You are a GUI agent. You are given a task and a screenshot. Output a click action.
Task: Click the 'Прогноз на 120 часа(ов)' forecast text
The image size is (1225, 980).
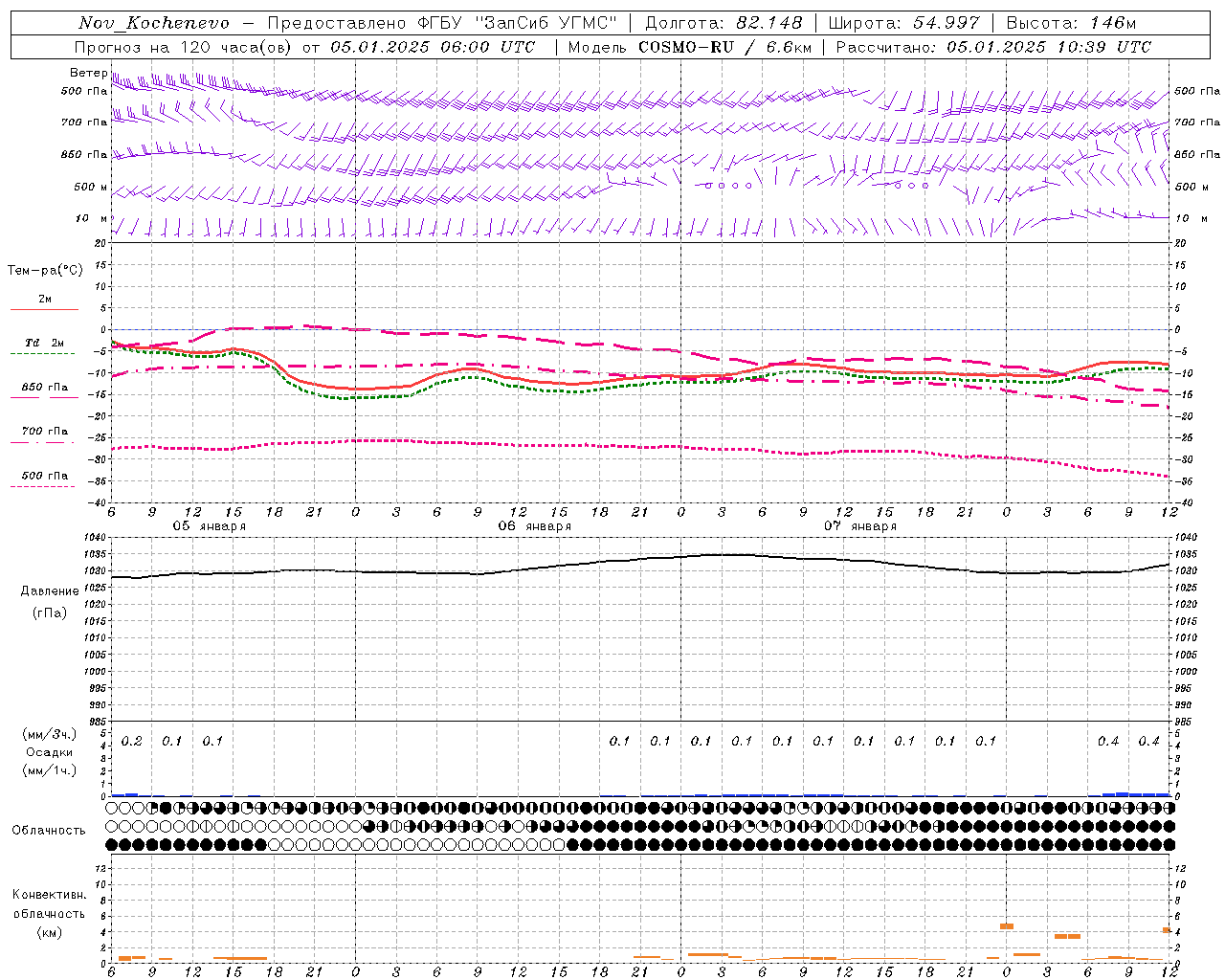click(x=184, y=47)
